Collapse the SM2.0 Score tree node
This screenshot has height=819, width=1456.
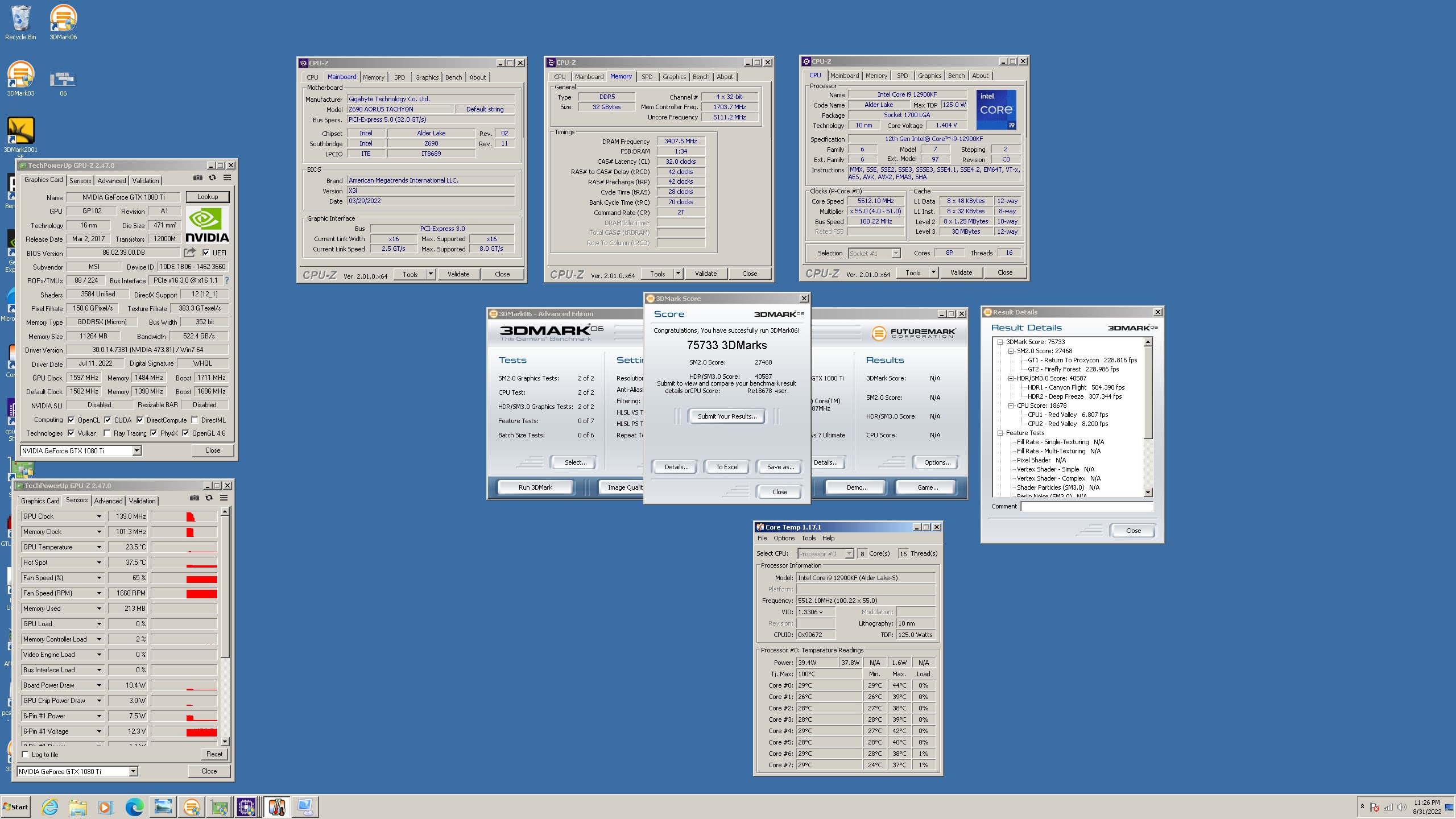coord(1011,351)
